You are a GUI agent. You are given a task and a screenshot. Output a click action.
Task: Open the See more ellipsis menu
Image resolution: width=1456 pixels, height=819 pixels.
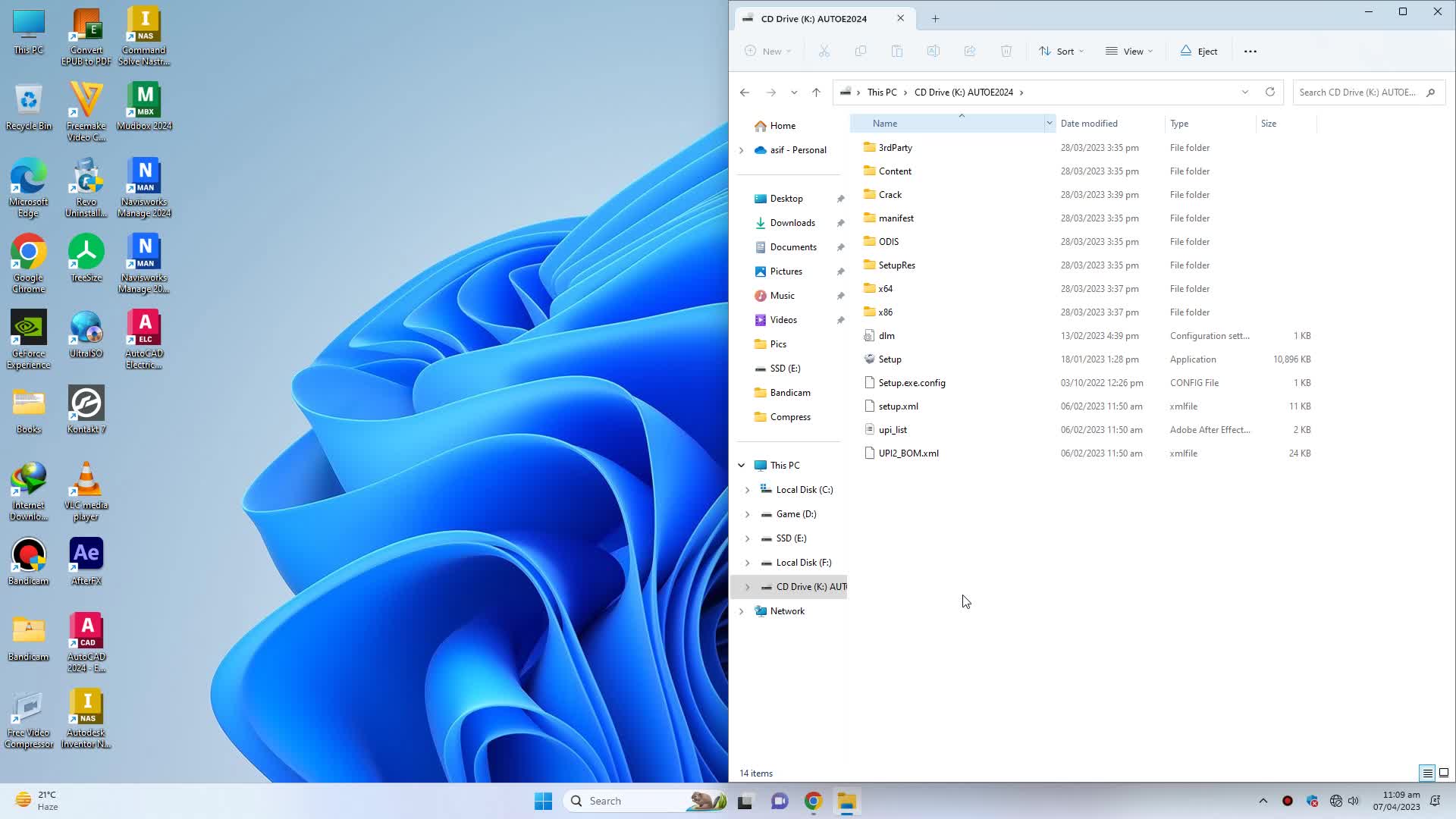(x=1250, y=52)
